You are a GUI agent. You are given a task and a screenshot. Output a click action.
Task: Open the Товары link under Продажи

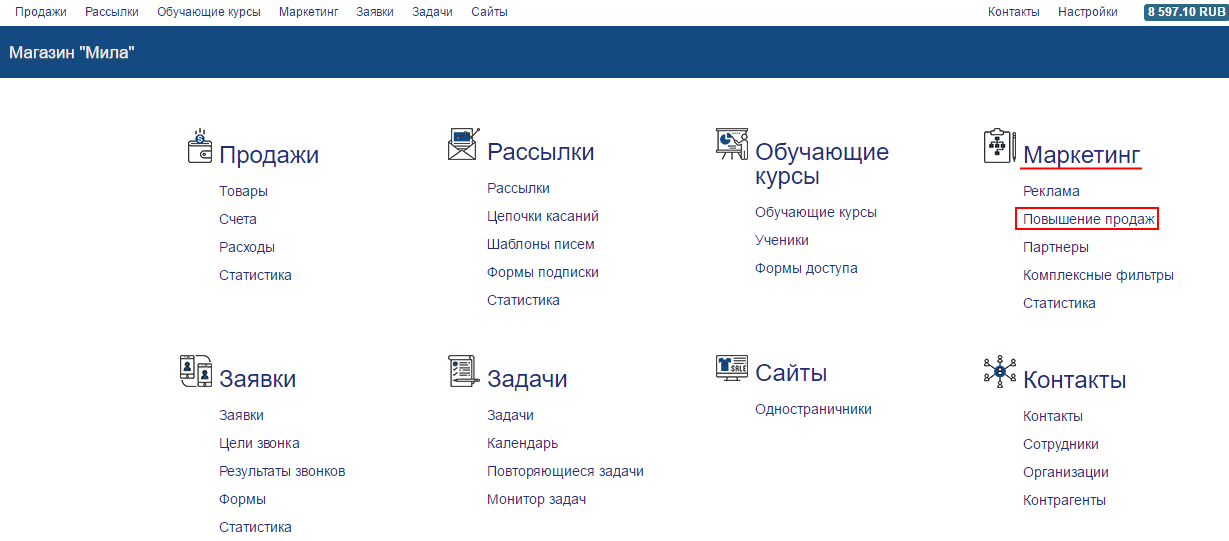coord(243,191)
